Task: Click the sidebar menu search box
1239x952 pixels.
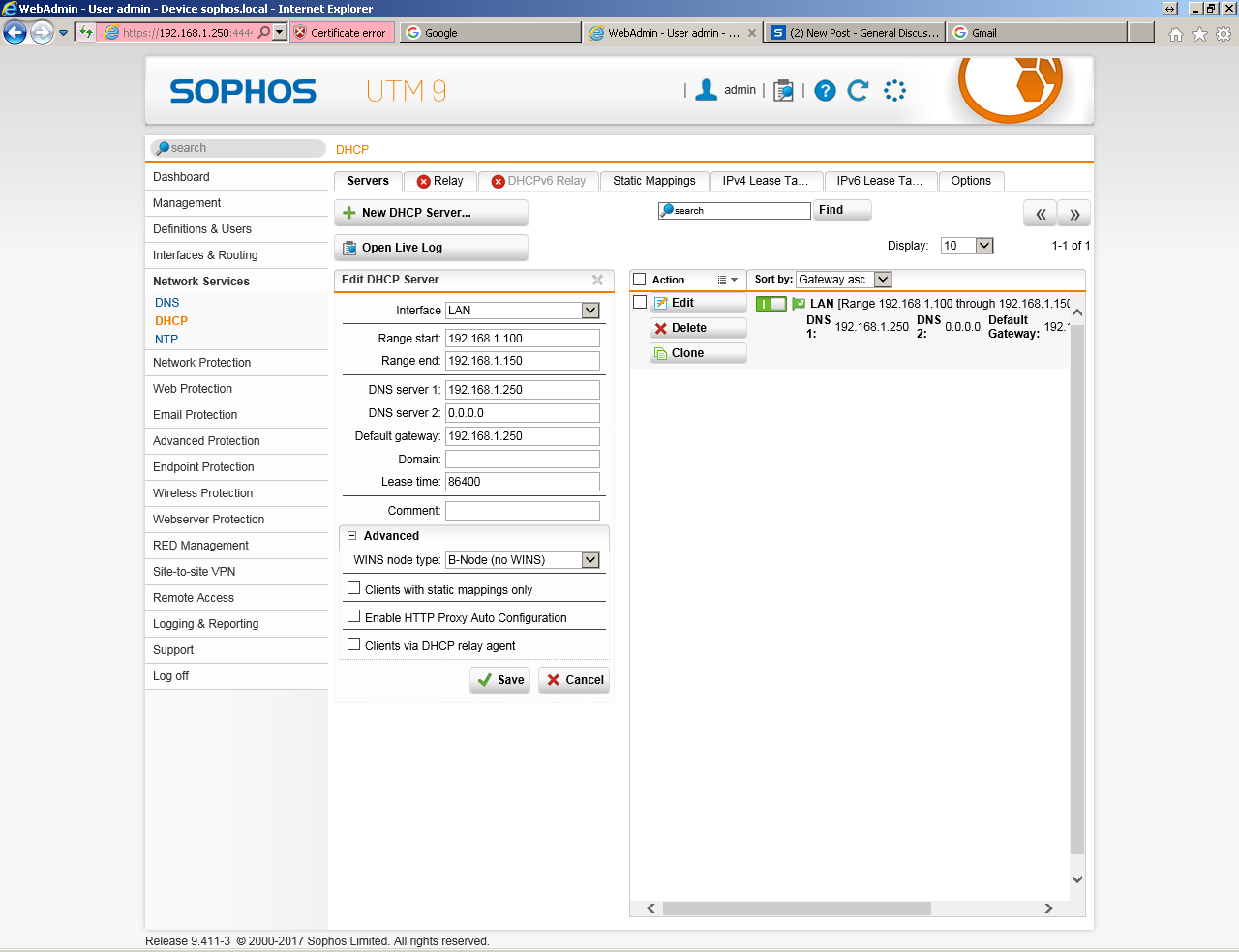Action: [238, 148]
